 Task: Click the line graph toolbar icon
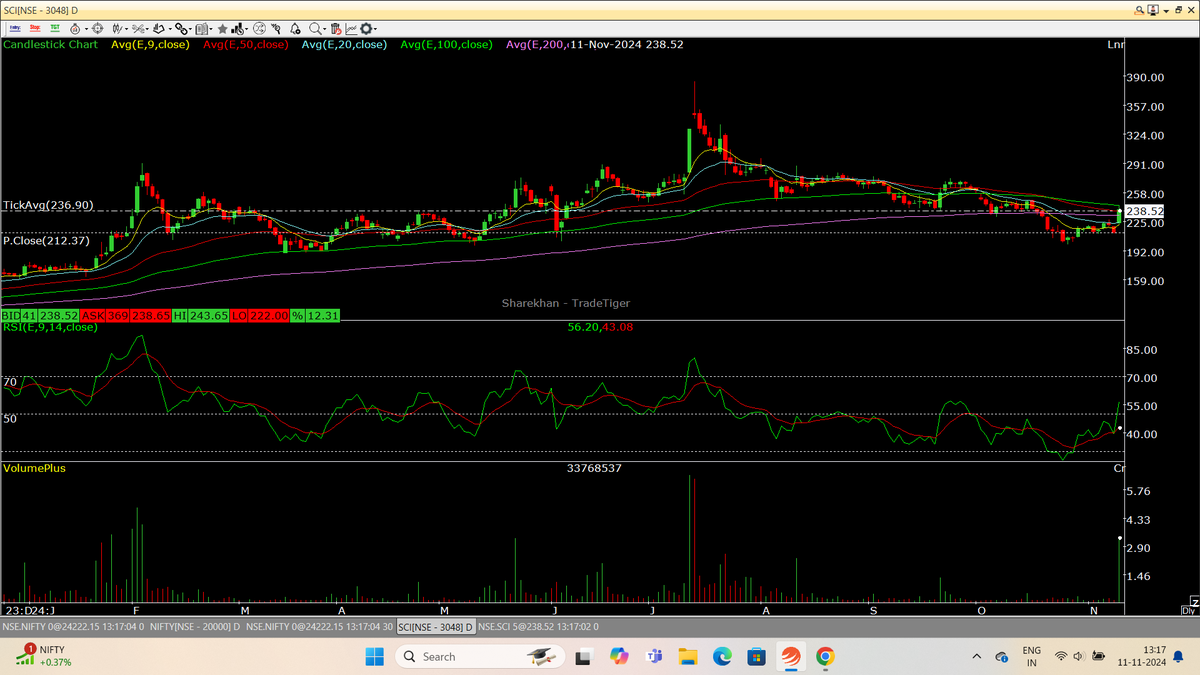(x=350, y=29)
